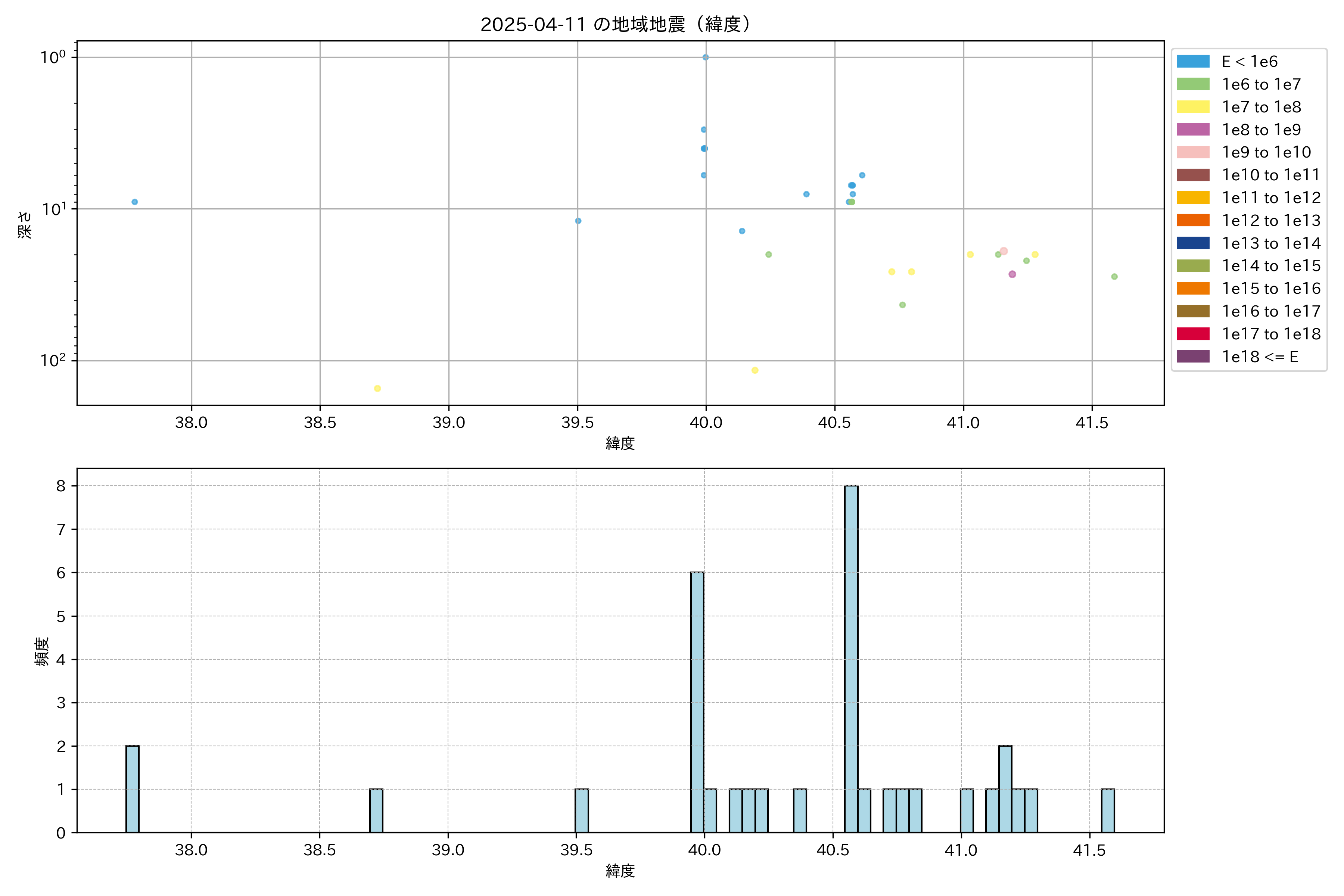1344x896 pixels.
Task: Click the histogram bar of height 6 at latitude 40.0
Action: click(x=697, y=702)
